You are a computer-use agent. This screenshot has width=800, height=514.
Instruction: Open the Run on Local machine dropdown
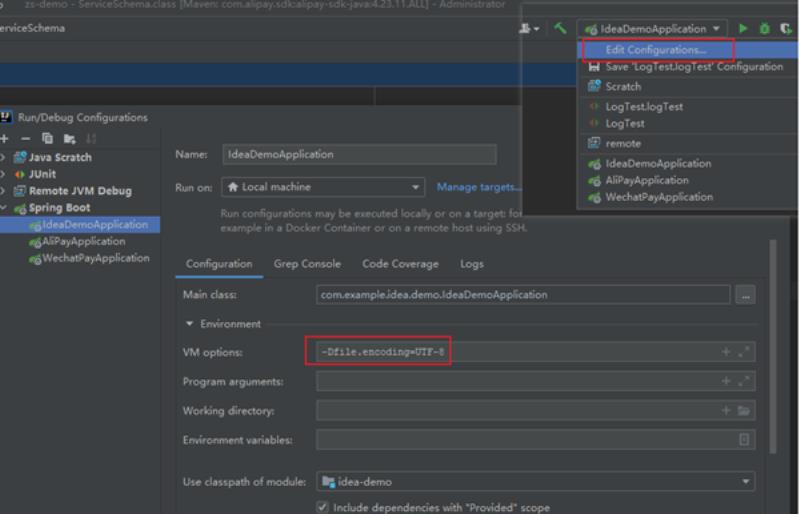click(x=323, y=187)
